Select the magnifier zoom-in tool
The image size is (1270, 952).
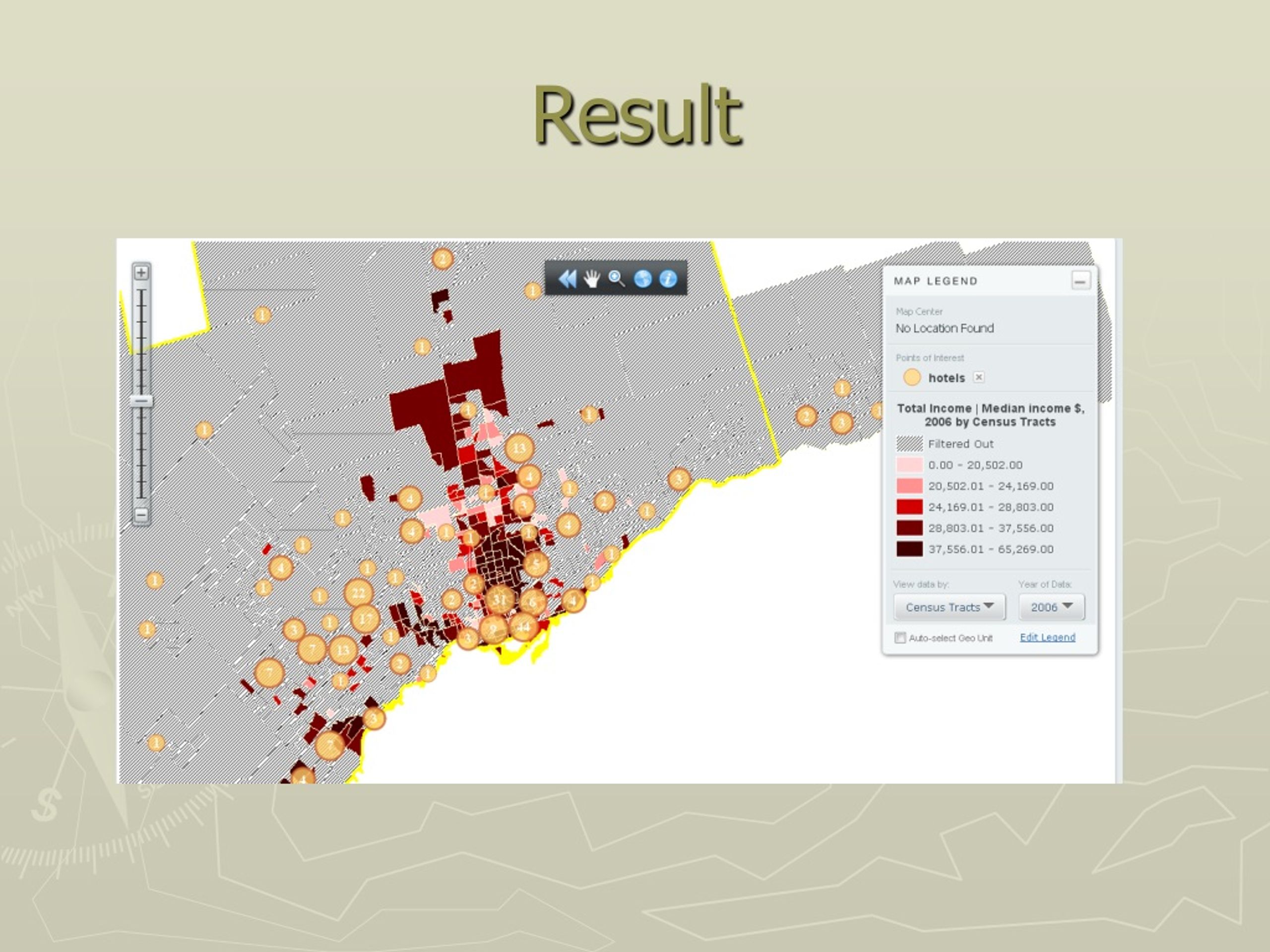[617, 279]
